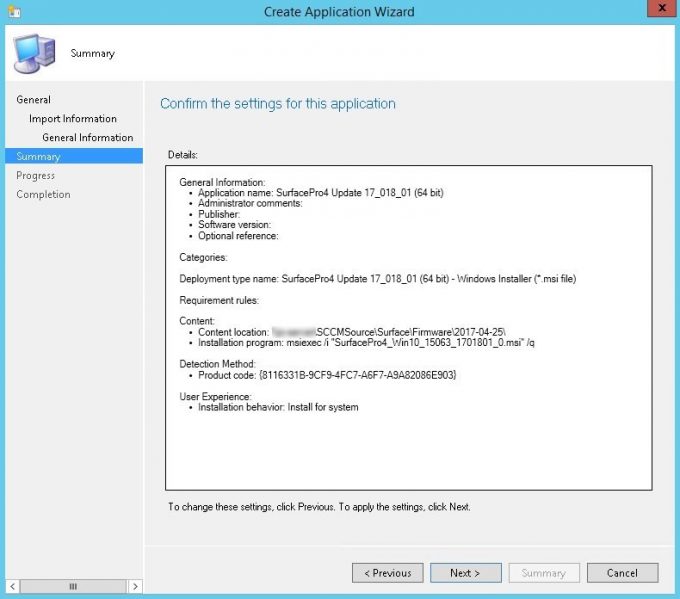This screenshot has width=680, height=599.
Task: Click the sidebar scrollbar right arrow
Action: pyautogui.click(x=135, y=586)
